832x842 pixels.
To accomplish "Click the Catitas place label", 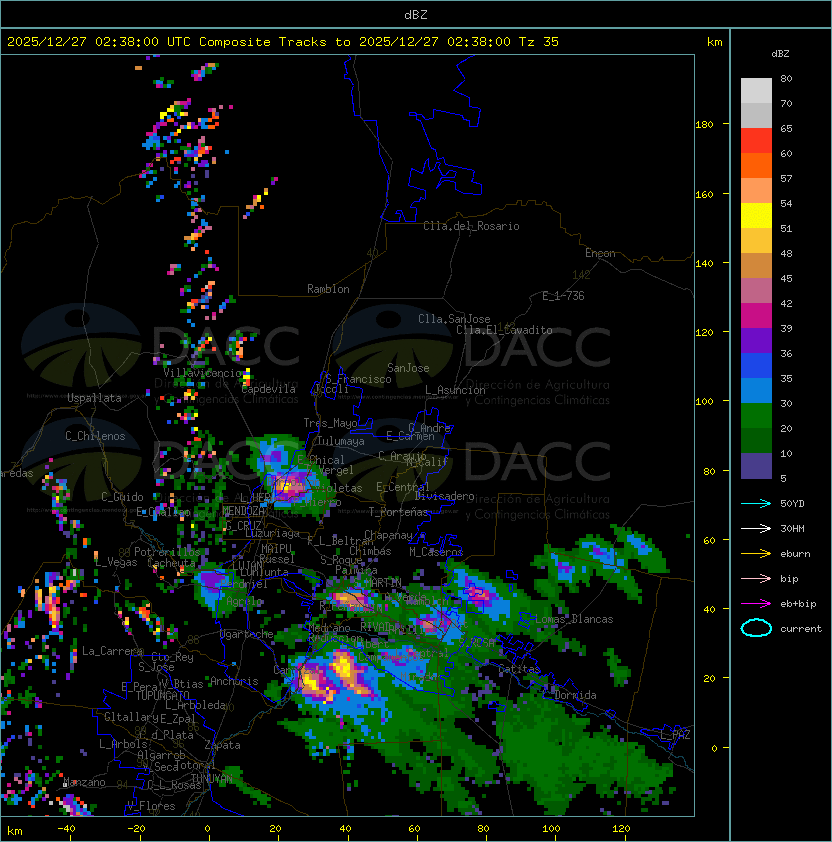I will [x=519, y=669].
